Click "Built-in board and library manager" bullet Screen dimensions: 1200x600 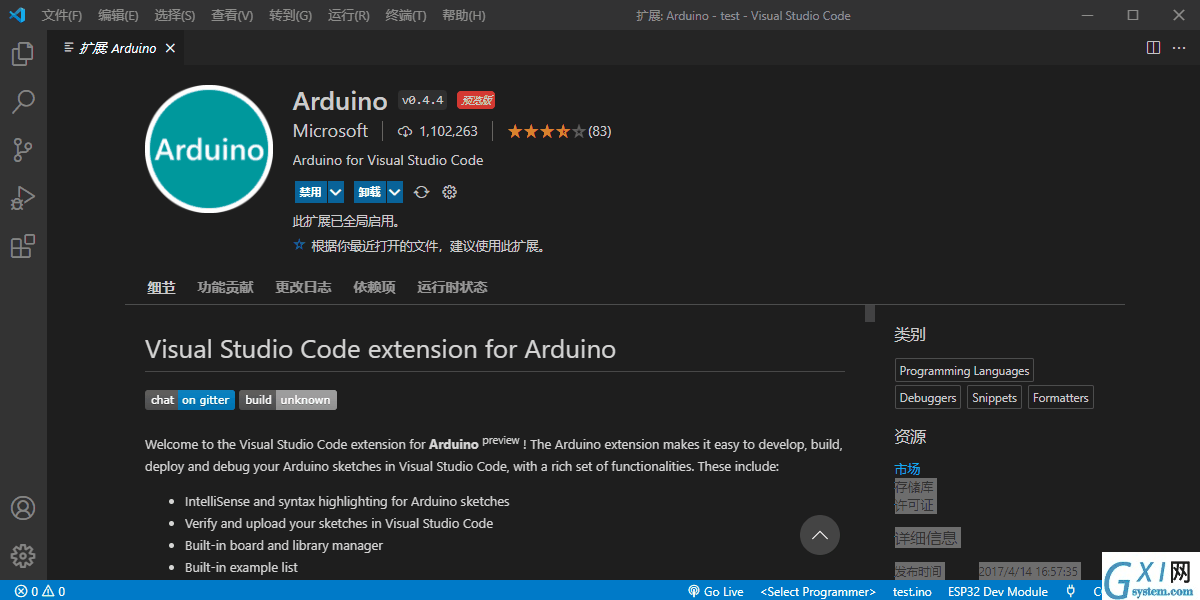click(x=284, y=545)
